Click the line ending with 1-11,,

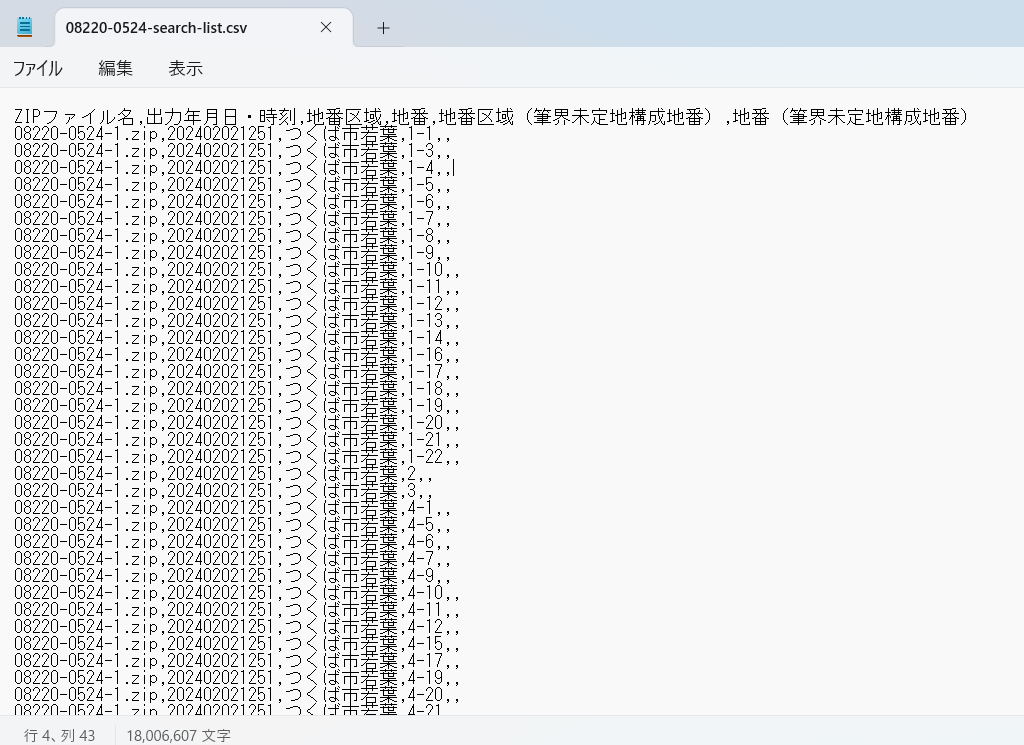point(237,287)
